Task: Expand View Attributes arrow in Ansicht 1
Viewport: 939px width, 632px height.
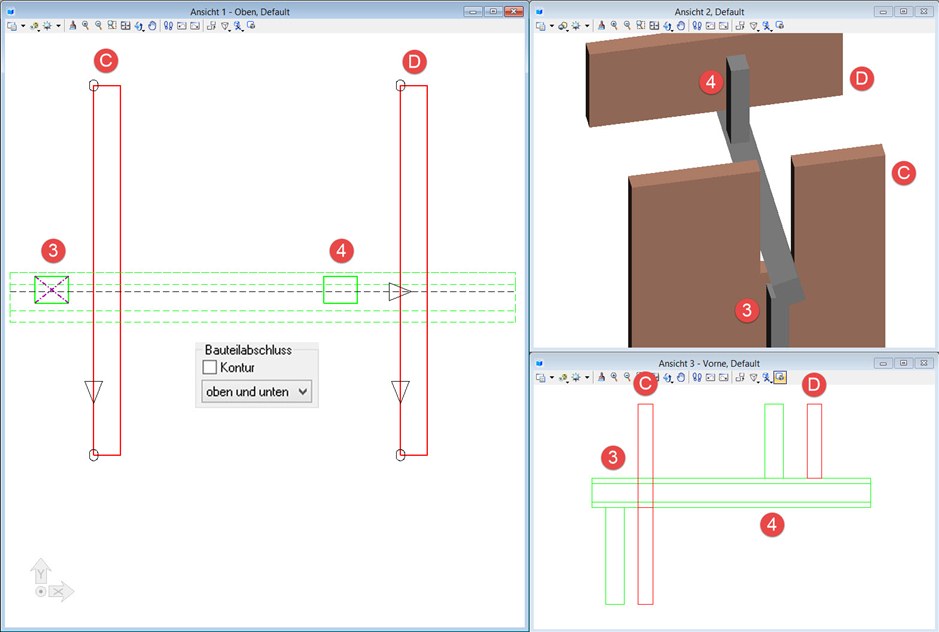Action: click(23, 26)
